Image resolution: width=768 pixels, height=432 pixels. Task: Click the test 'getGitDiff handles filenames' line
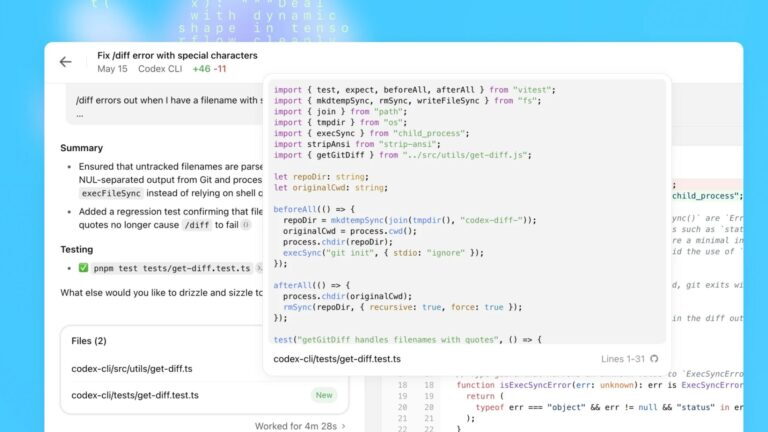tap(408, 339)
